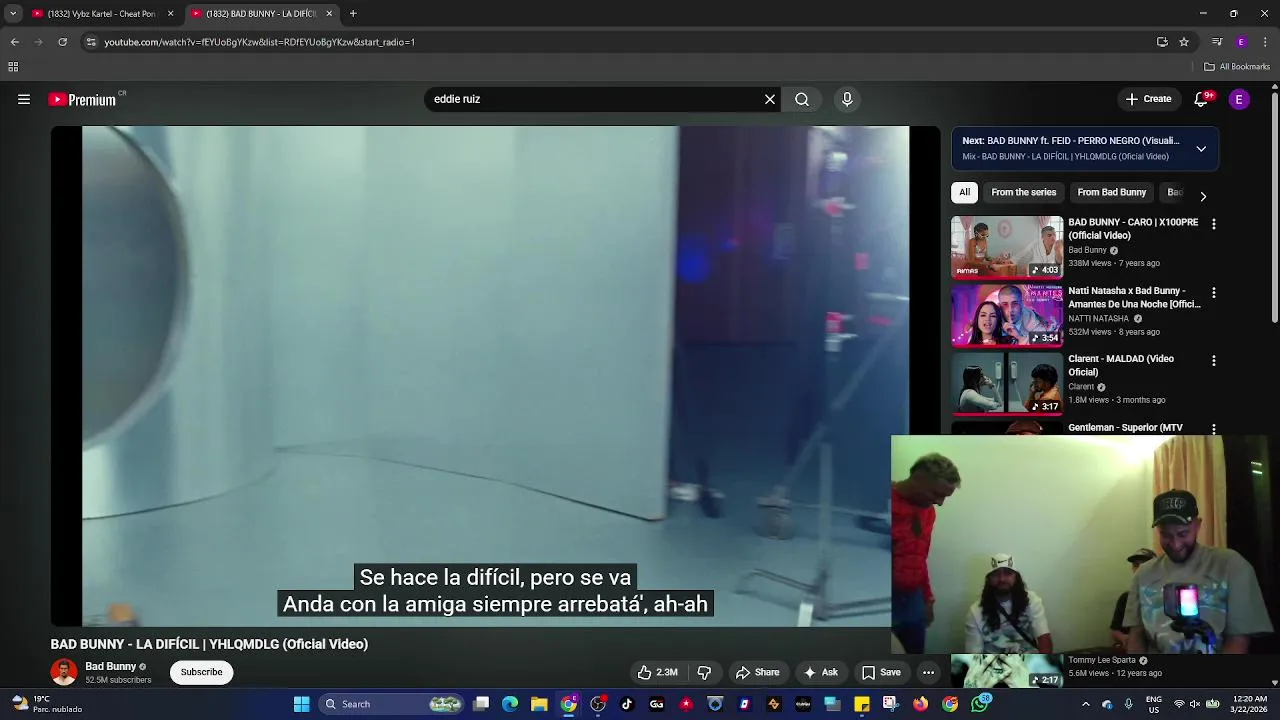Install or cast icon in address bar

[x=1162, y=42]
